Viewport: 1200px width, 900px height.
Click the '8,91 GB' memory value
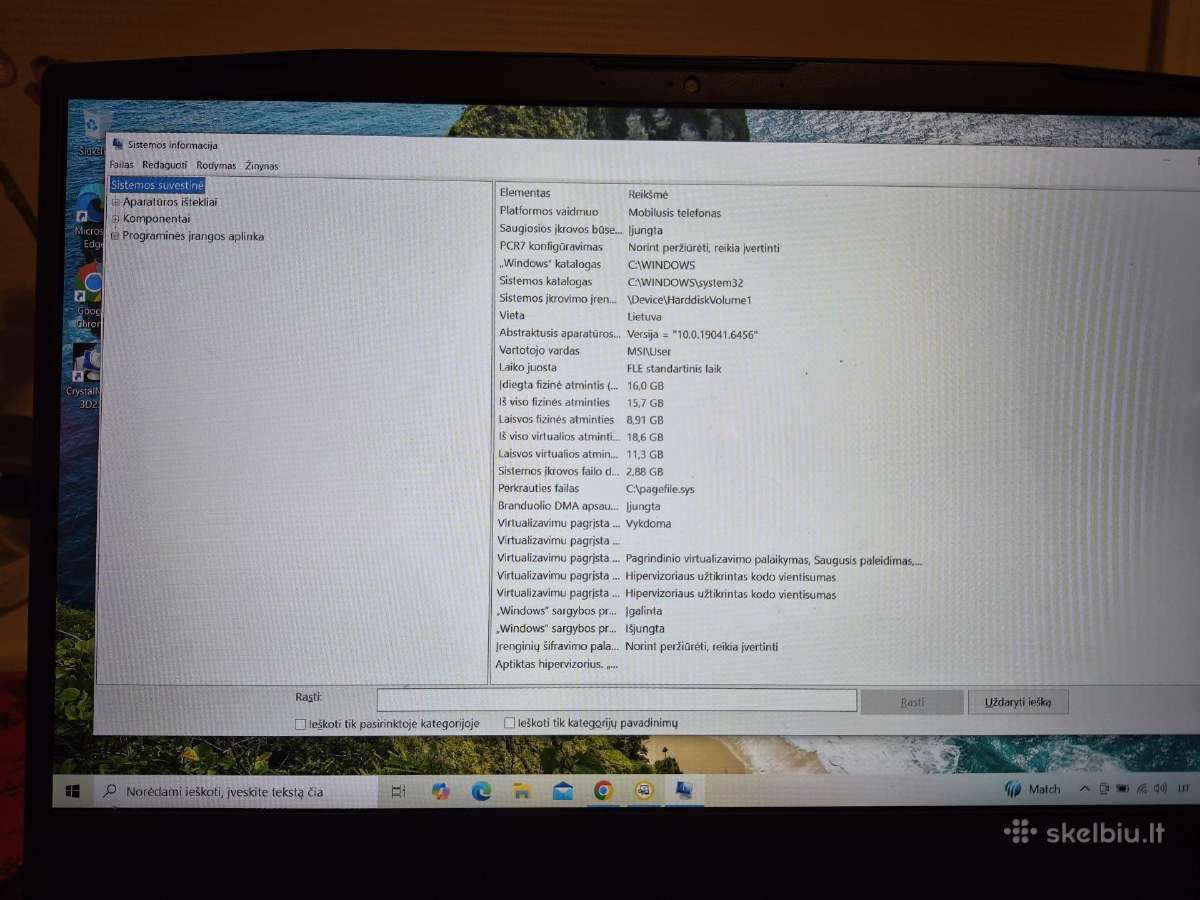tap(645, 420)
